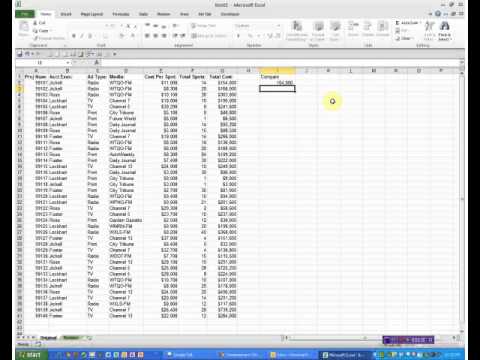Click Merge & Center
Screen dimensions: 480x360
pos(209,36)
